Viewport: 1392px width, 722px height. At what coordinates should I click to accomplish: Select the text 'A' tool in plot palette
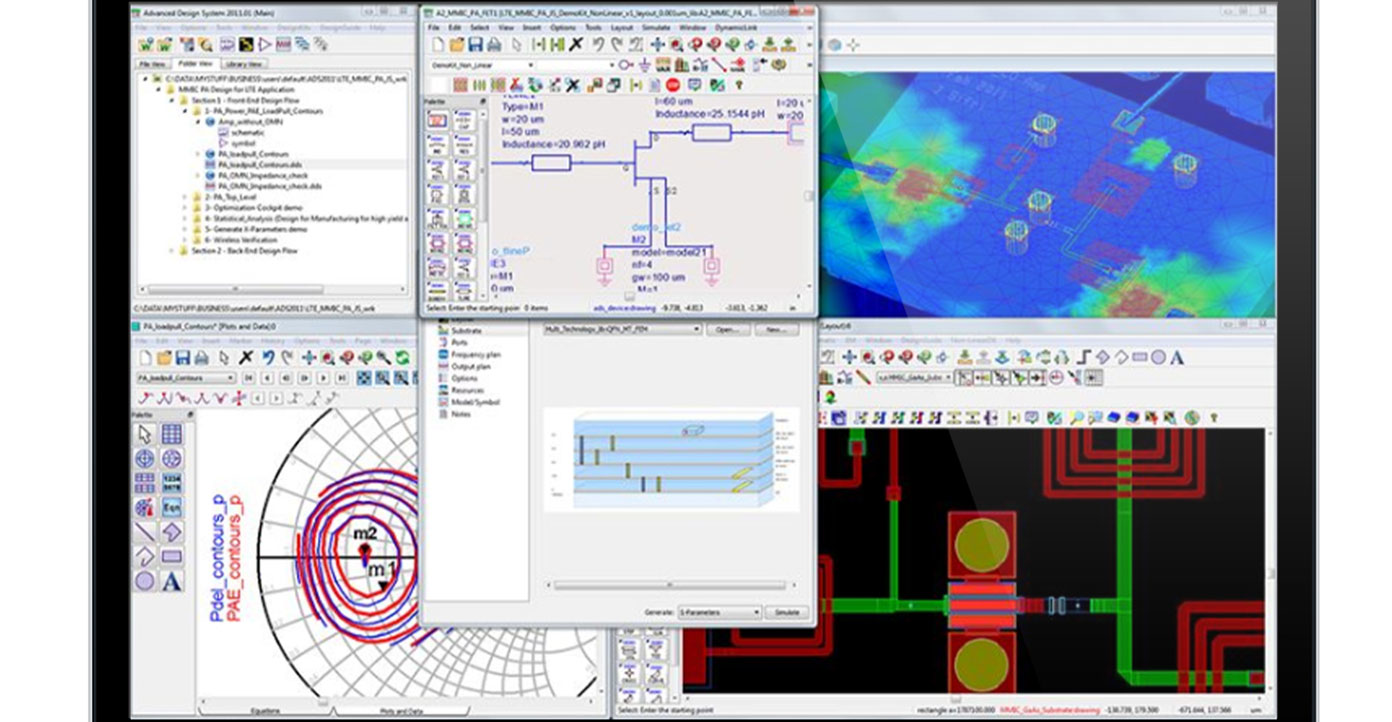171,581
